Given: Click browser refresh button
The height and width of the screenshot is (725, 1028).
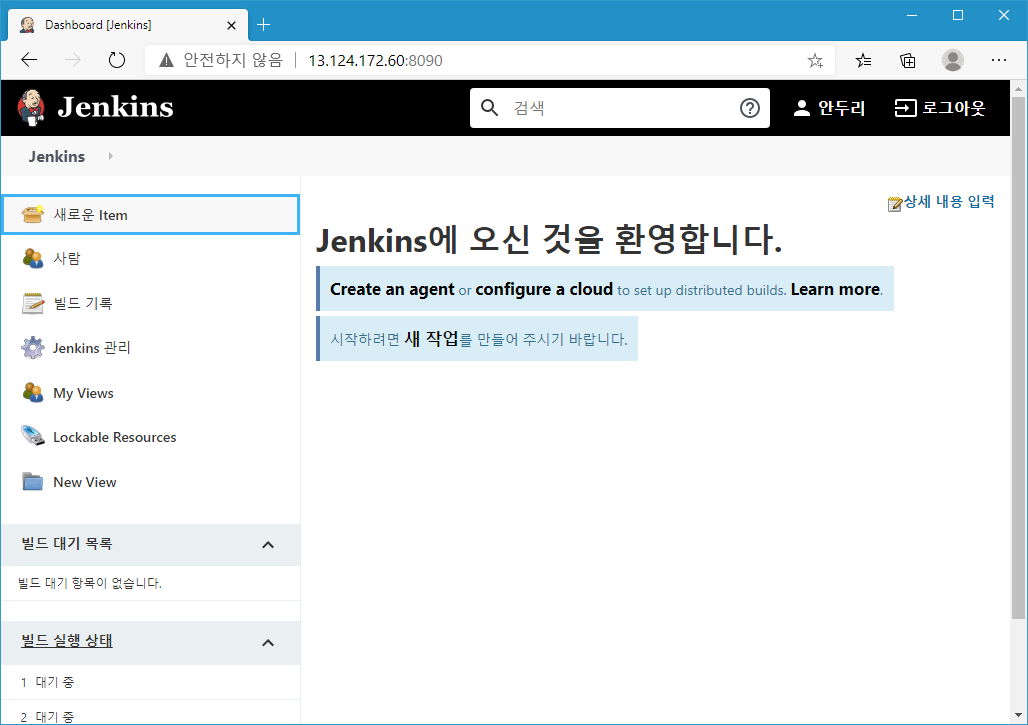Looking at the screenshot, I should coord(117,60).
